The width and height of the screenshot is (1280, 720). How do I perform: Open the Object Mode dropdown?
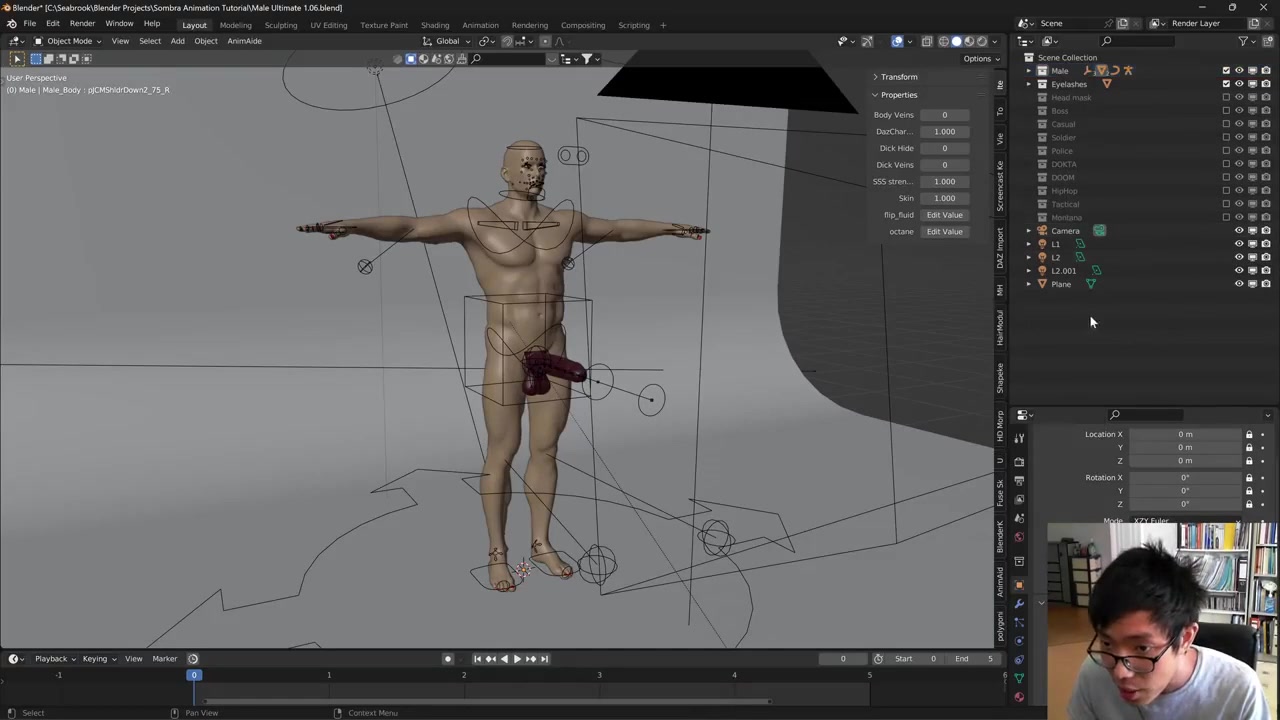tap(68, 41)
